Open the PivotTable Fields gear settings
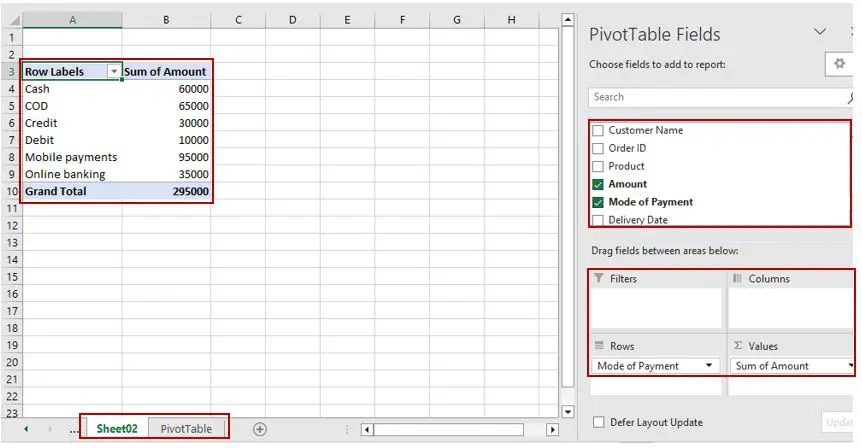 (839, 64)
